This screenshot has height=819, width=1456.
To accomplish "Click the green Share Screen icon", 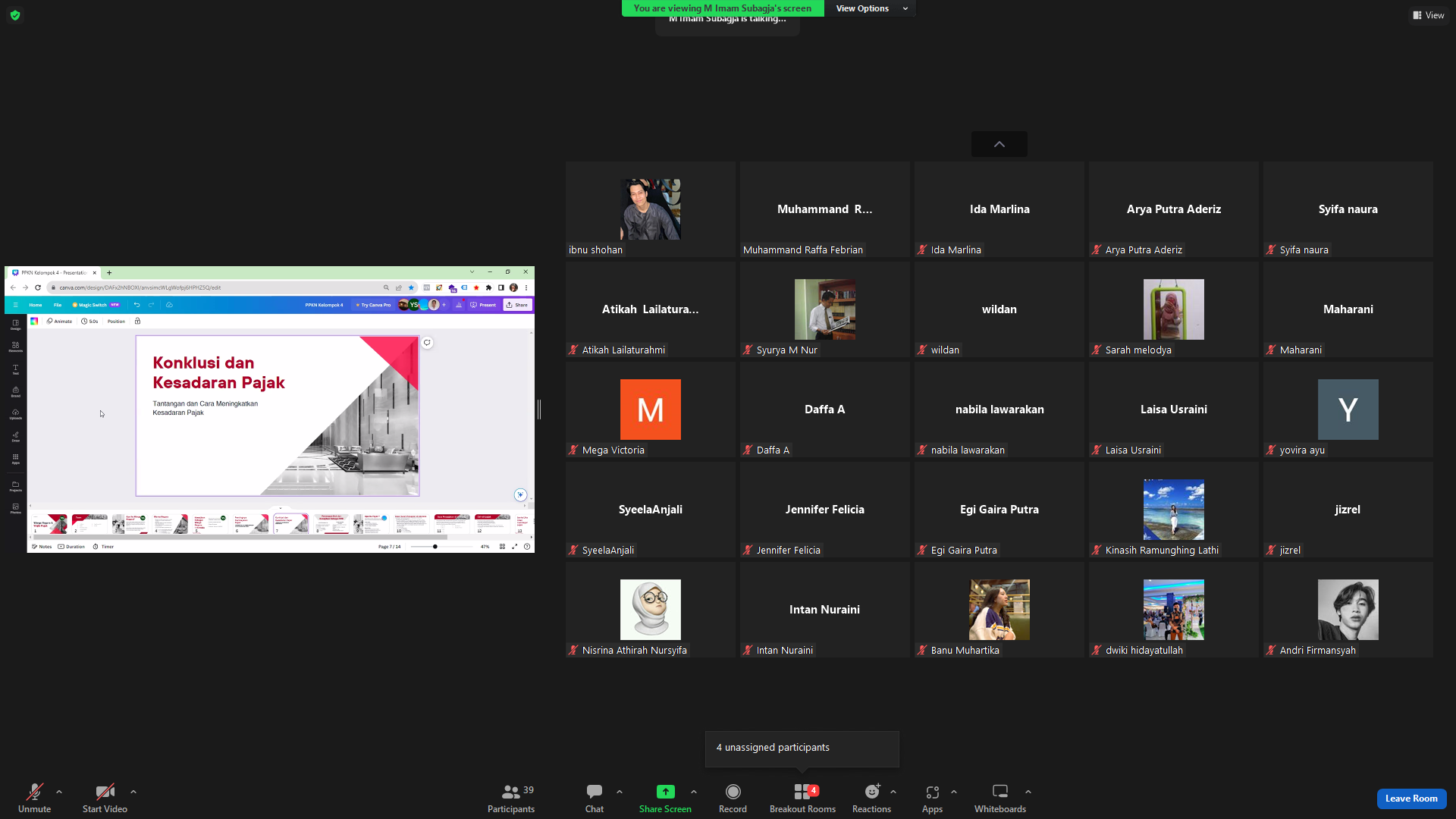I will click(x=665, y=792).
